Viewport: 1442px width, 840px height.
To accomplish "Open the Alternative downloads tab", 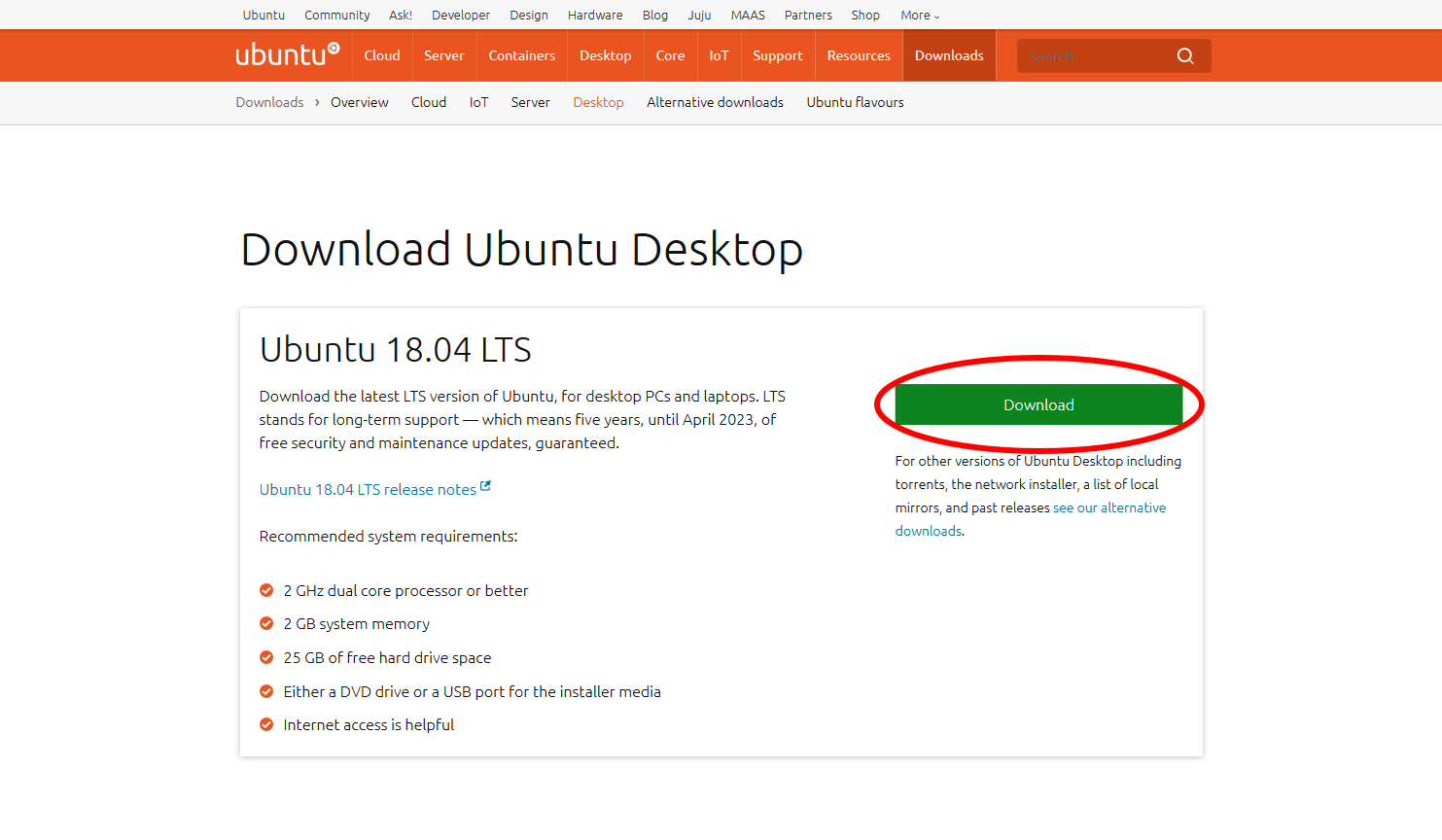I will [715, 102].
